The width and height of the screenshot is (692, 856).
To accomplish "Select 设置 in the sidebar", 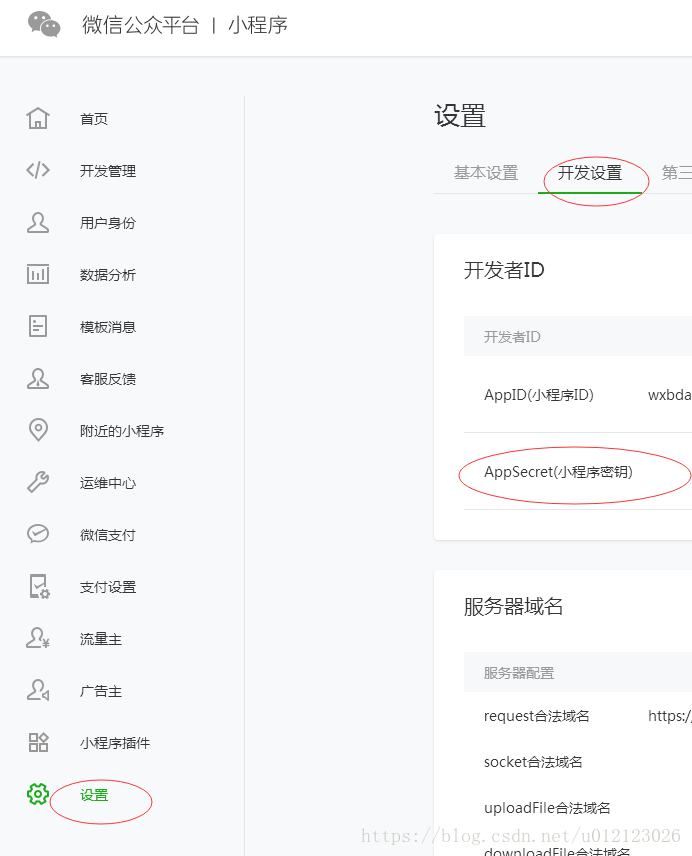I will 94,795.
